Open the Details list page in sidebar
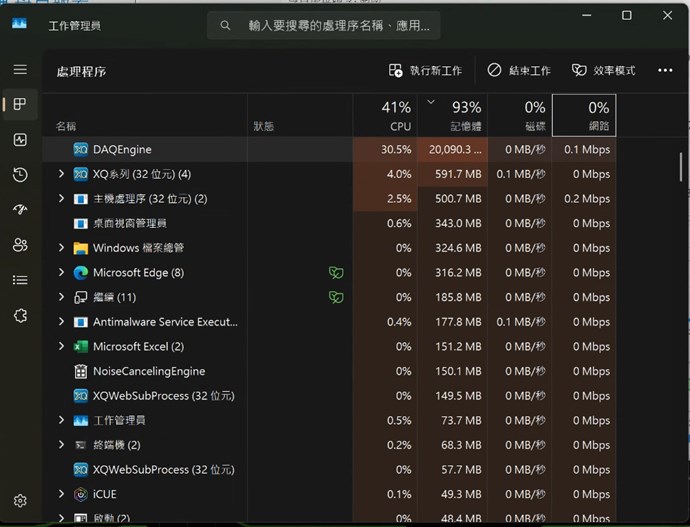The width and height of the screenshot is (690, 527). click(x=20, y=280)
